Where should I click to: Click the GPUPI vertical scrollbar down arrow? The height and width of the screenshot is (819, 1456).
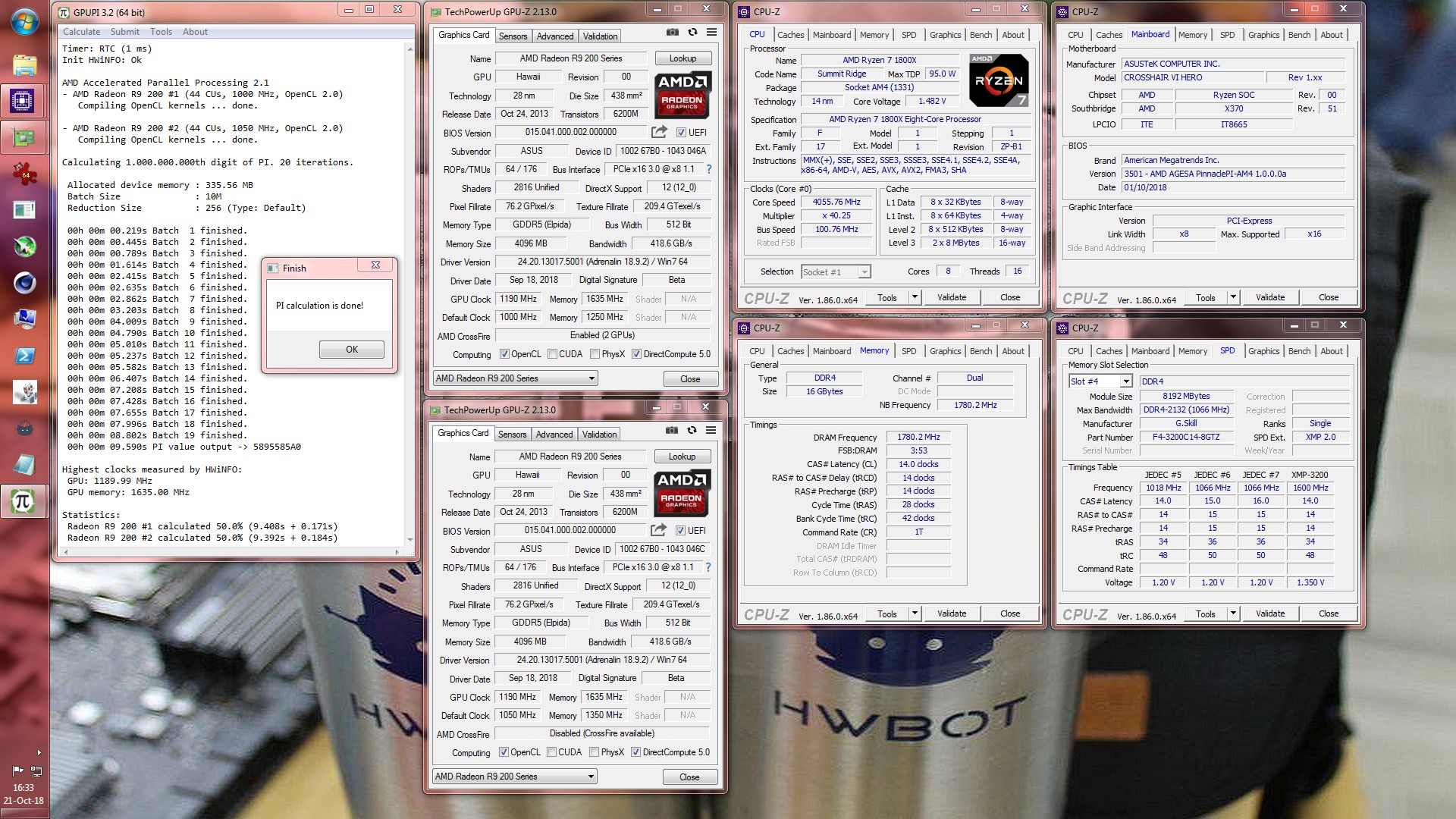tap(410, 540)
